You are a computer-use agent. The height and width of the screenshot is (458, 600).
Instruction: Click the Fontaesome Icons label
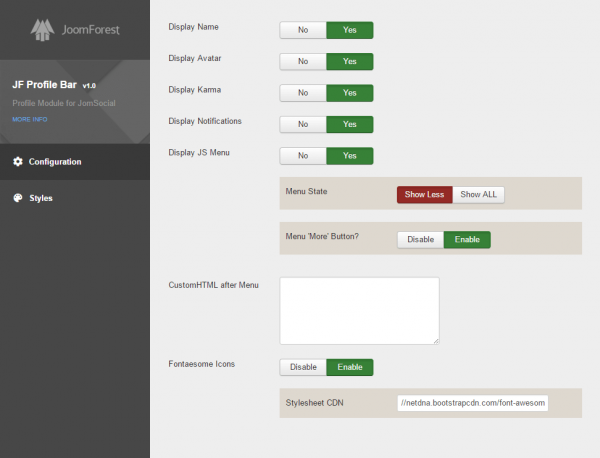pyautogui.click(x=202, y=364)
